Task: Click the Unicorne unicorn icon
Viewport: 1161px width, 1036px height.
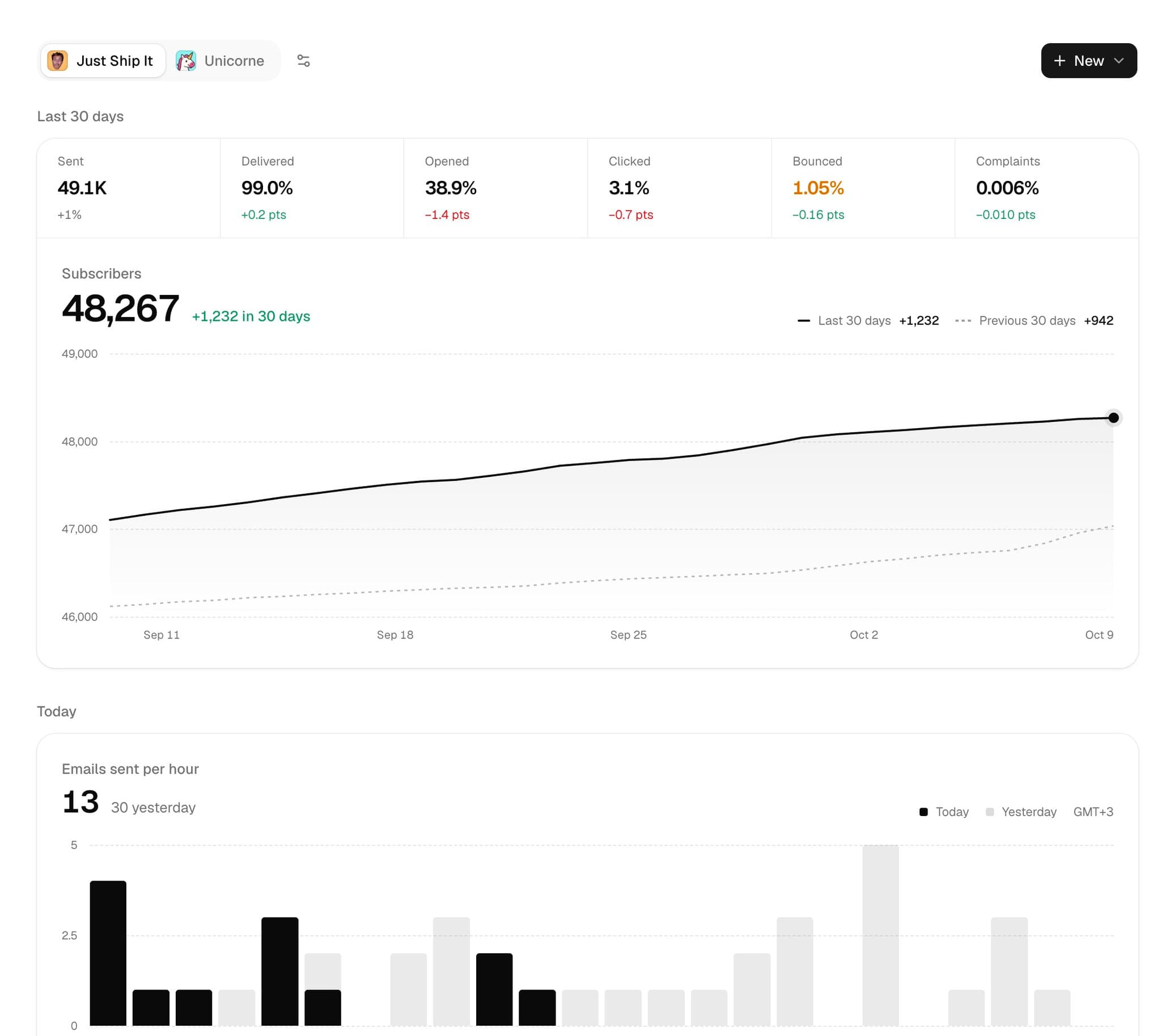Action: coord(185,60)
